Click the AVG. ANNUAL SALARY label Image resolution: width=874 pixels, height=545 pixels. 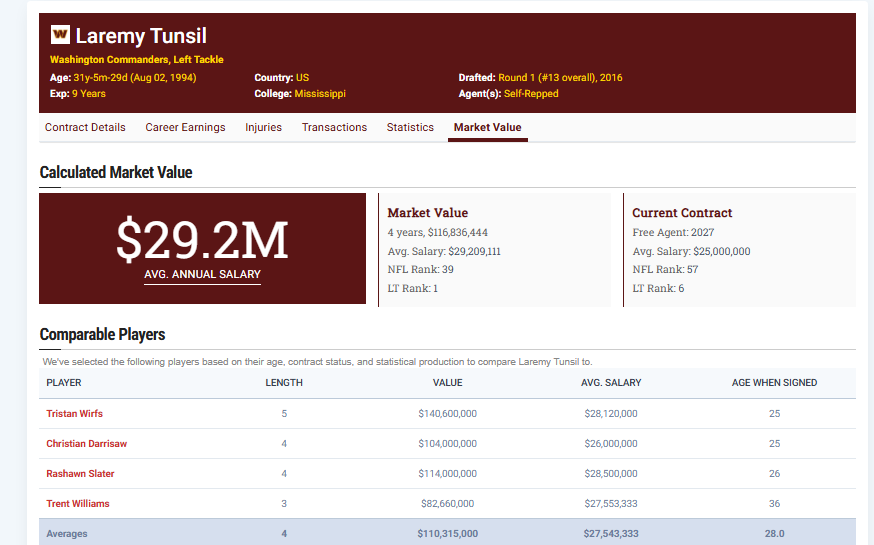202,274
